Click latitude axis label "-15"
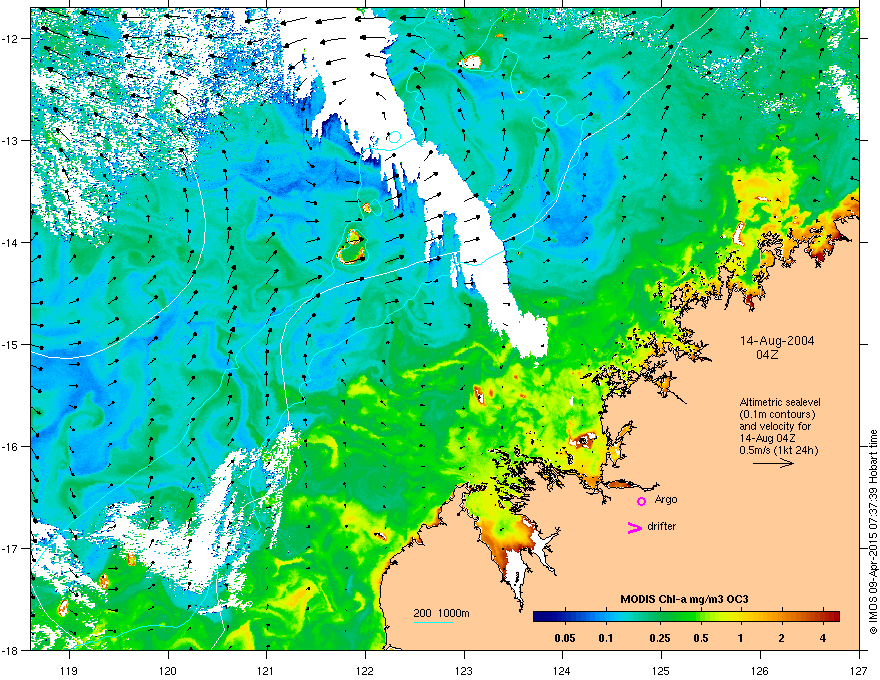Viewport: 880px width, 680px height. coord(10,344)
